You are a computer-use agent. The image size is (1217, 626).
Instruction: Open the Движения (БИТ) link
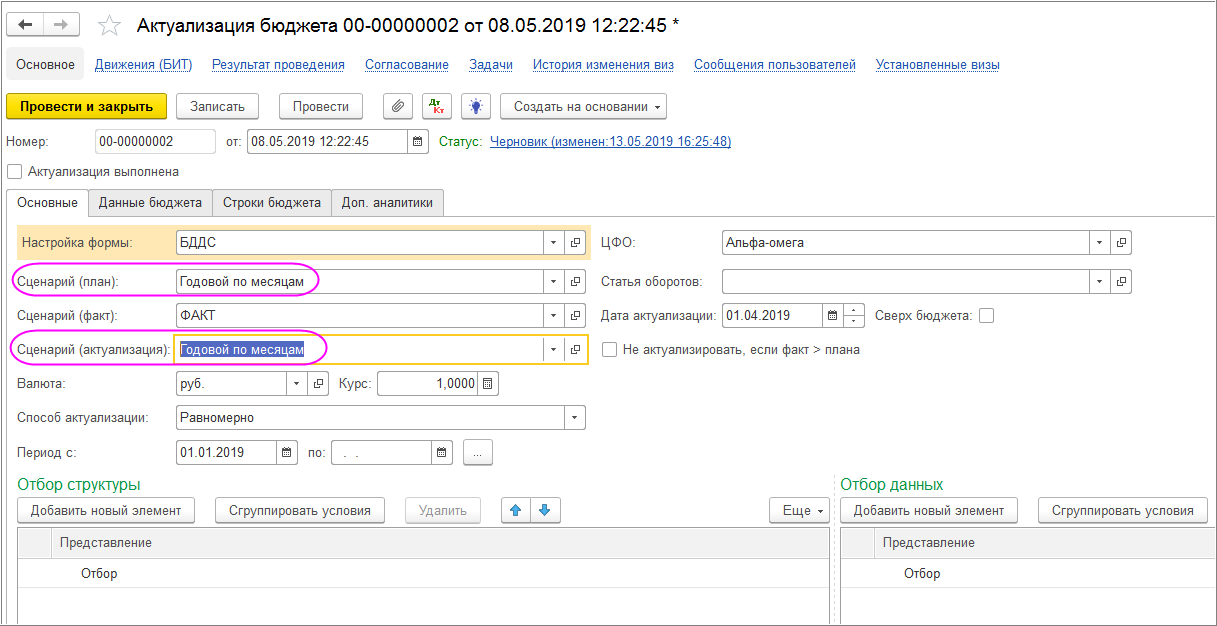pos(143,65)
